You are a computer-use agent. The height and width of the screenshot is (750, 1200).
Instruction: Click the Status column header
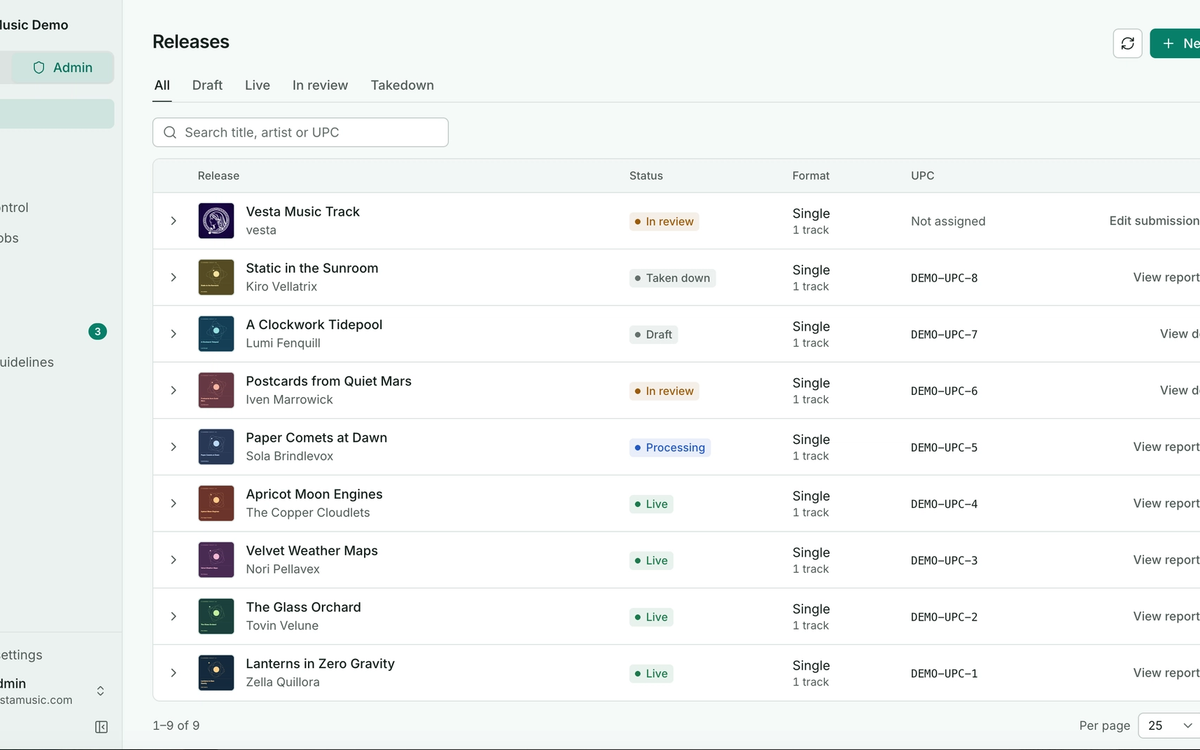646,176
